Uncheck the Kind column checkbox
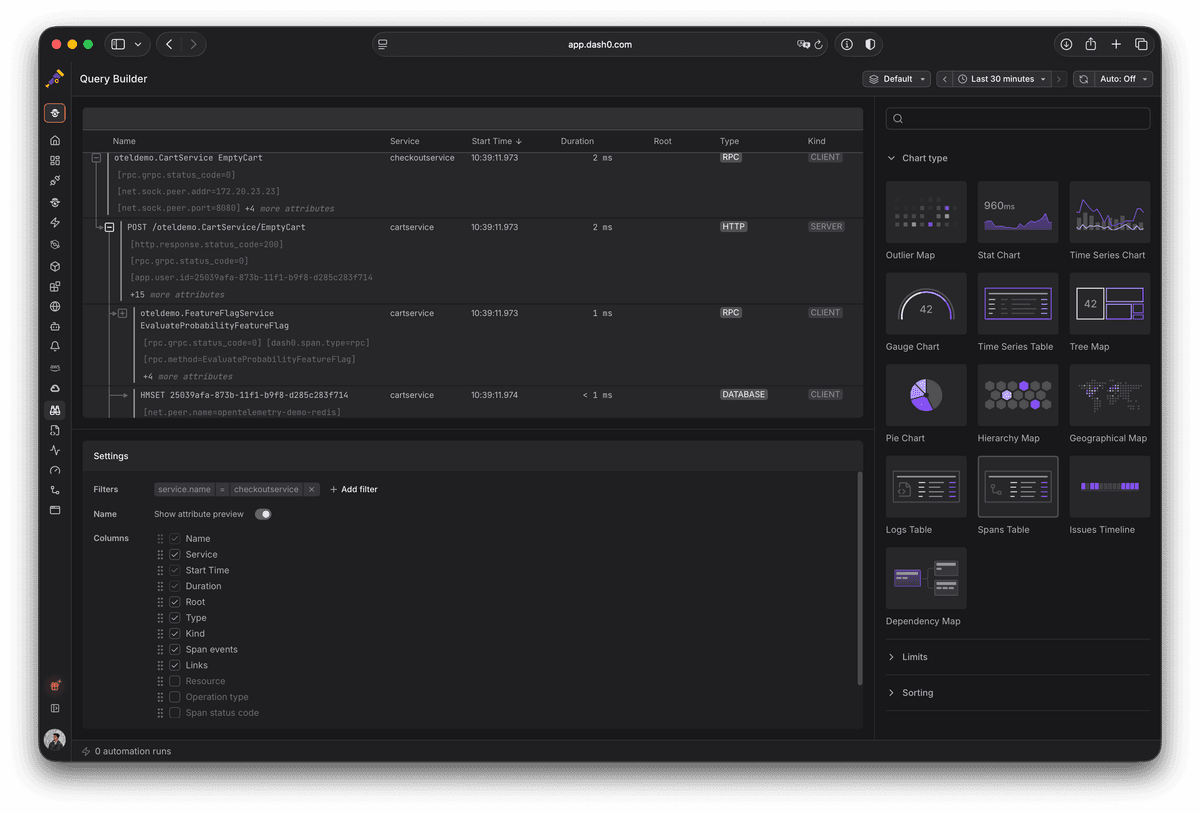 tap(175, 634)
